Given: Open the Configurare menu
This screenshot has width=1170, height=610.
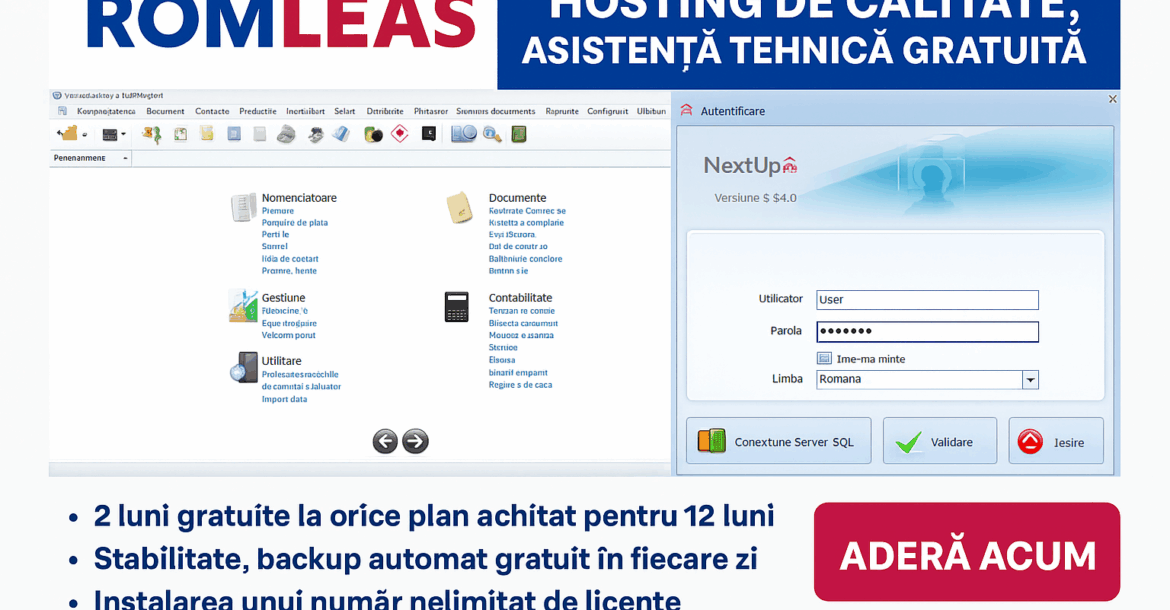Looking at the screenshot, I should [607, 111].
